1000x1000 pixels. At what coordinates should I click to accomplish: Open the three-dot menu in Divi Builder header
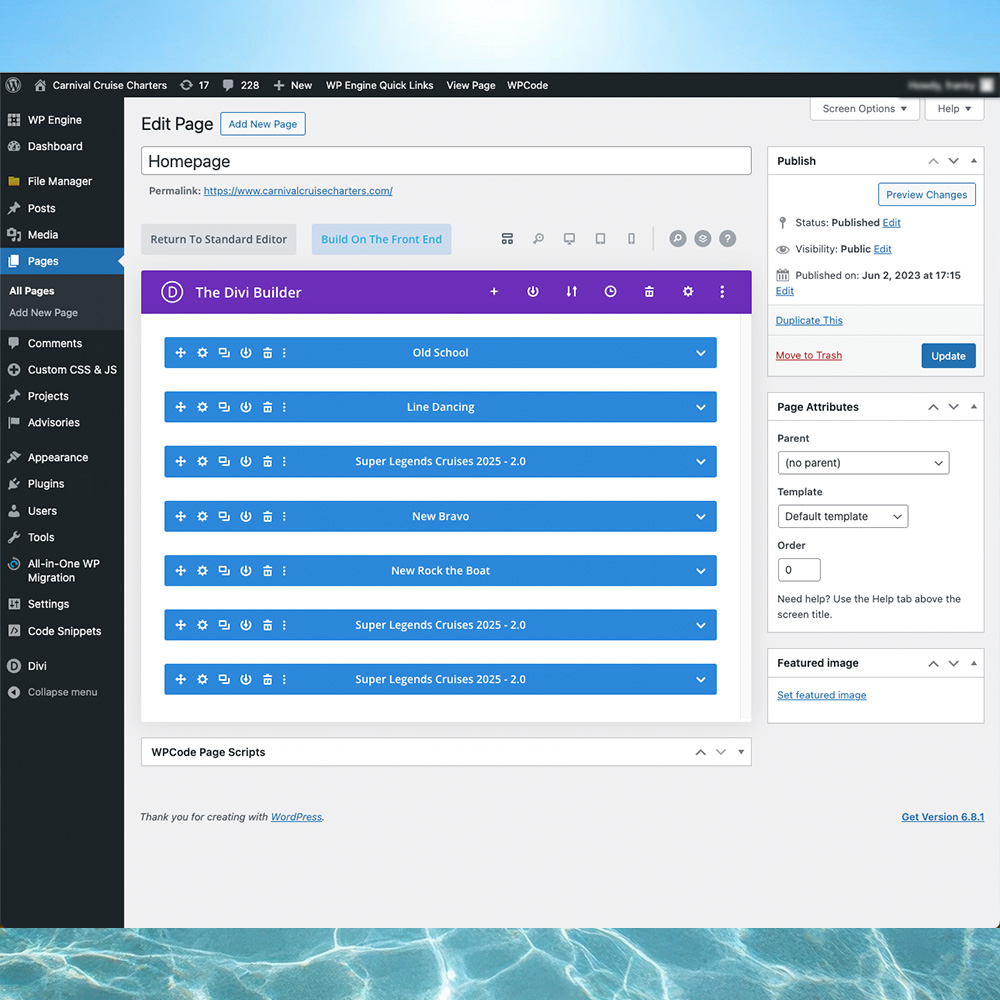tap(722, 291)
